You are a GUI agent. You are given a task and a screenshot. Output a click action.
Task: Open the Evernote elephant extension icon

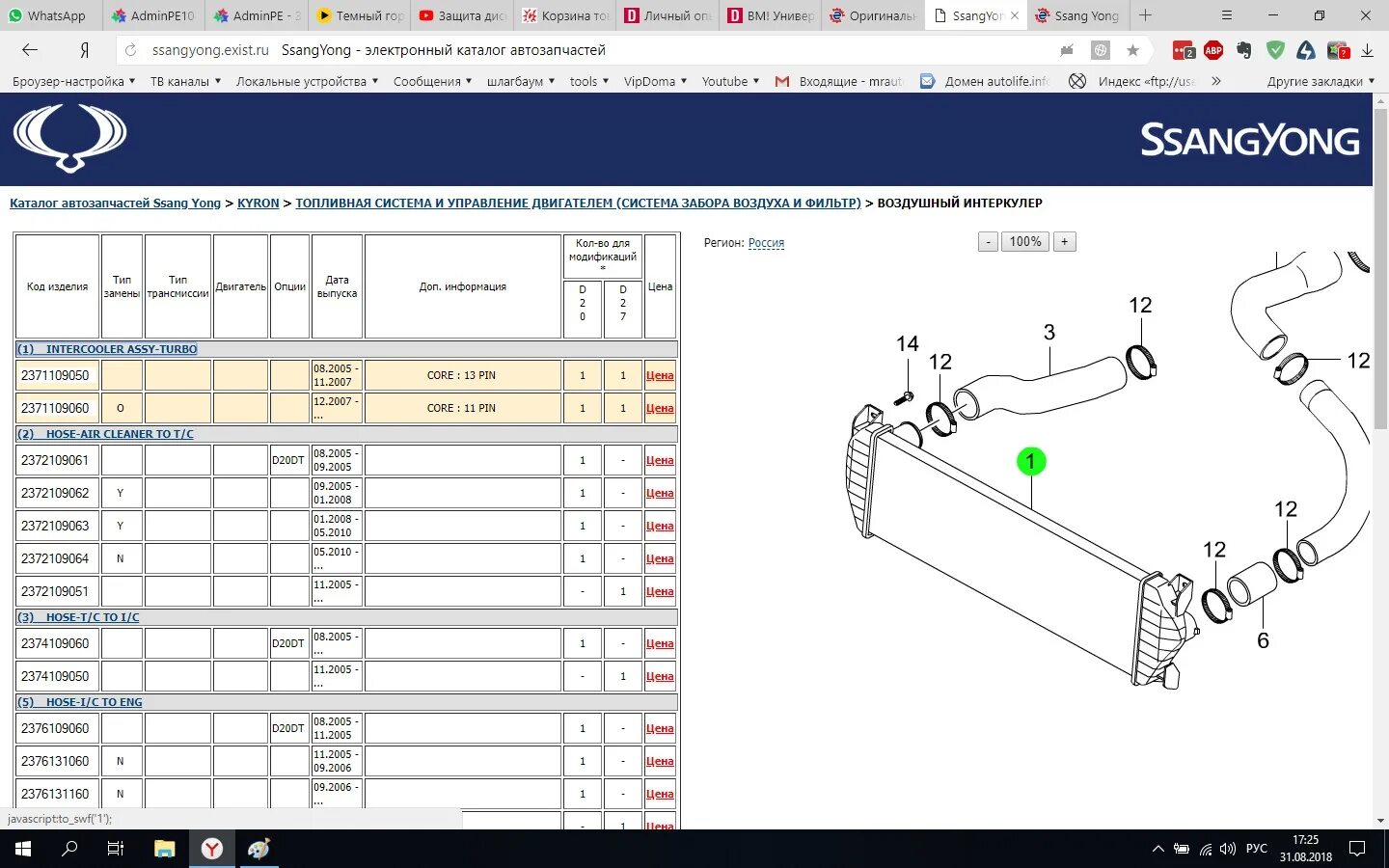[x=1244, y=50]
